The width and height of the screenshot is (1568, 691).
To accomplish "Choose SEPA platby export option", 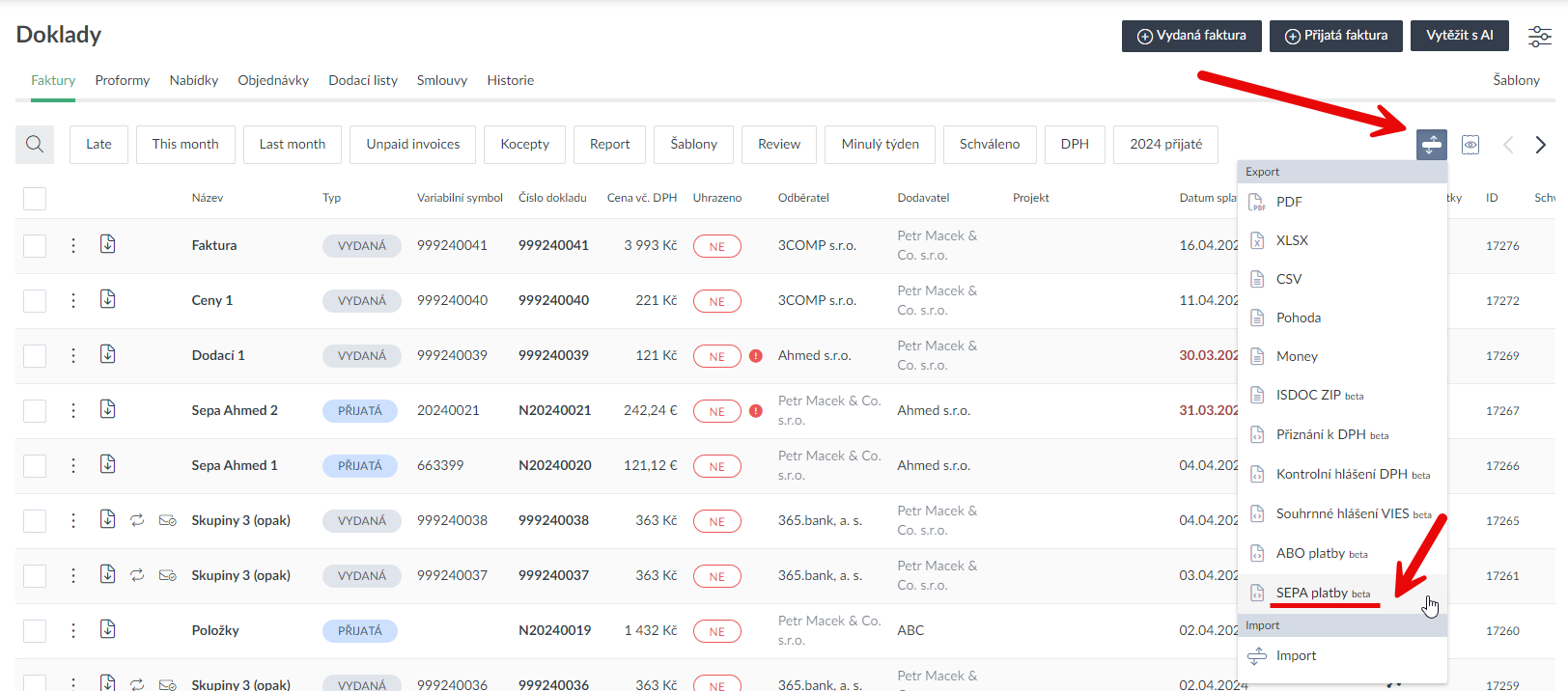I will coord(1311,593).
